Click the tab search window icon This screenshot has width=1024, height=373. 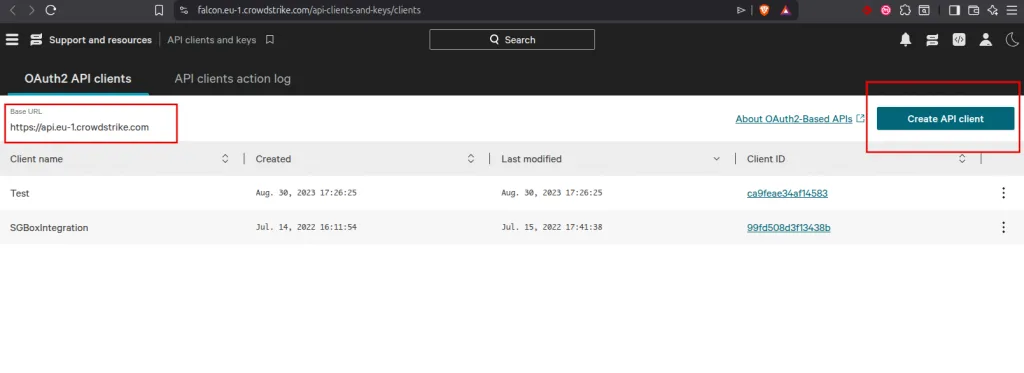[x=924, y=10]
